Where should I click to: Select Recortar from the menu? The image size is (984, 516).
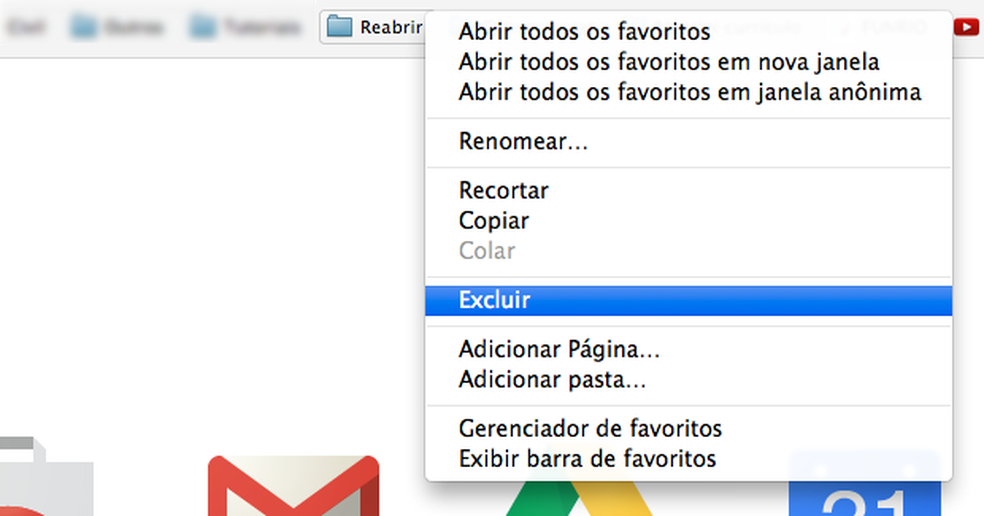click(503, 190)
